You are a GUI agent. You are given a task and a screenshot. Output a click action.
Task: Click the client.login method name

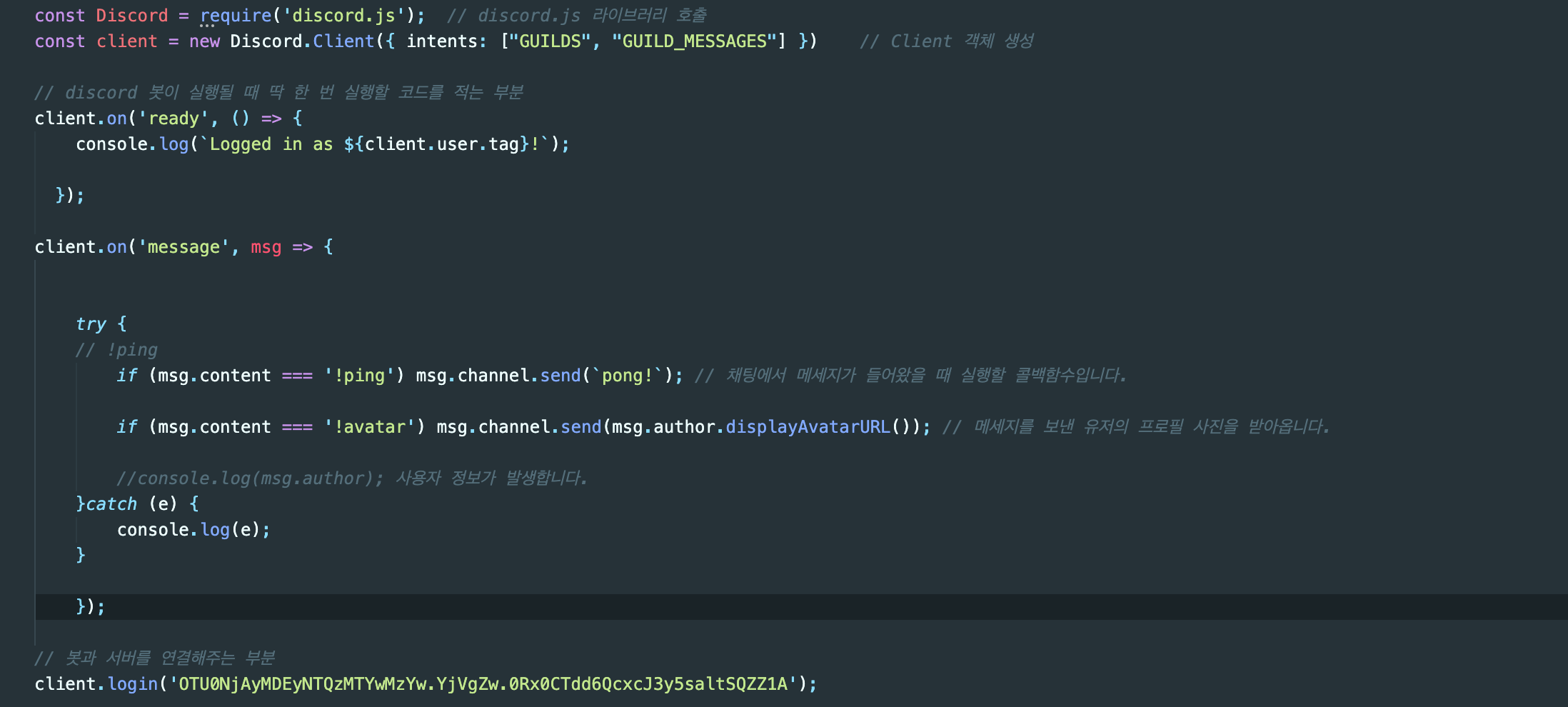pyautogui.click(x=133, y=684)
